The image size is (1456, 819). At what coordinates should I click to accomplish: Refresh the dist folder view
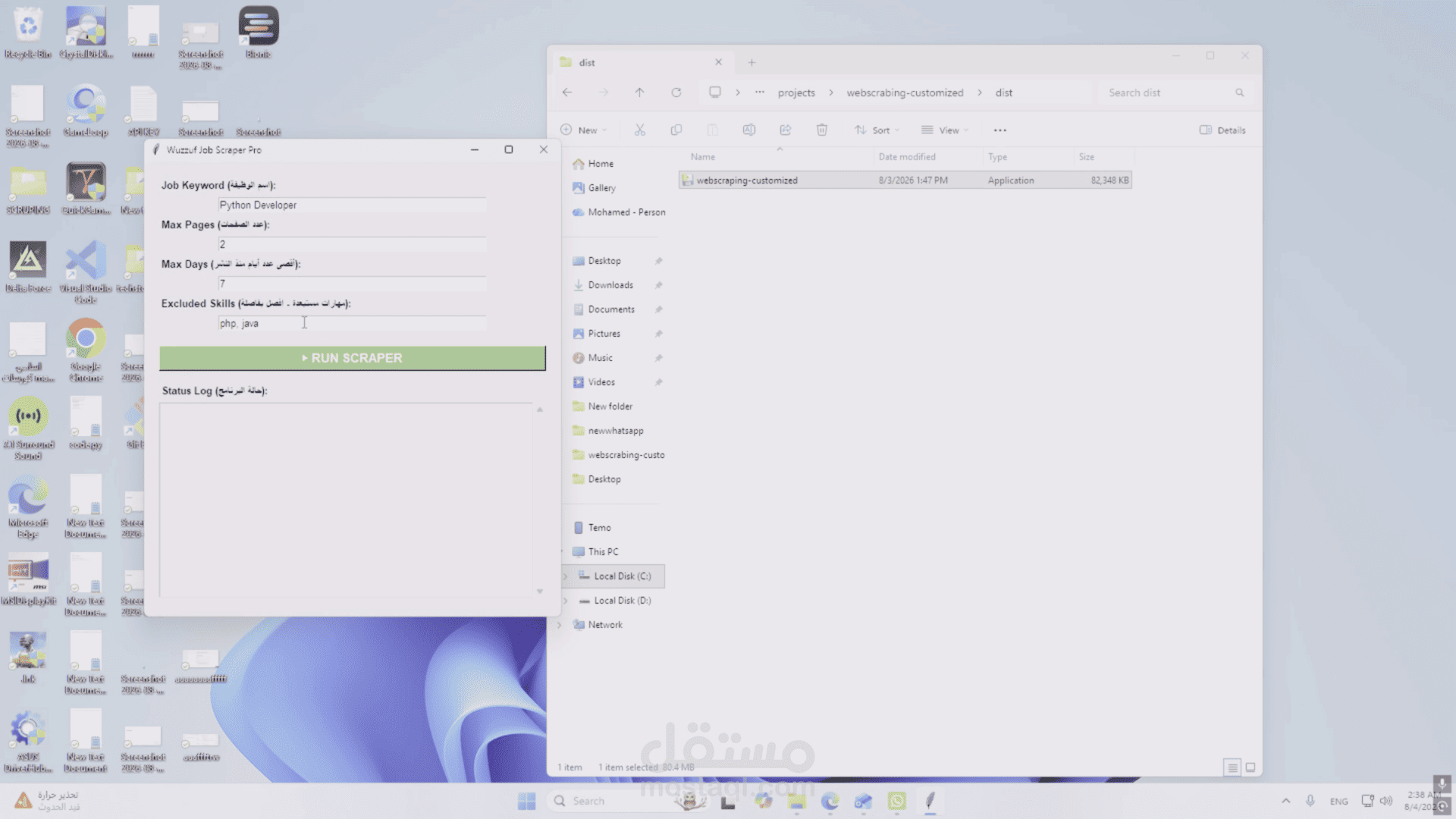pos(676,93)
